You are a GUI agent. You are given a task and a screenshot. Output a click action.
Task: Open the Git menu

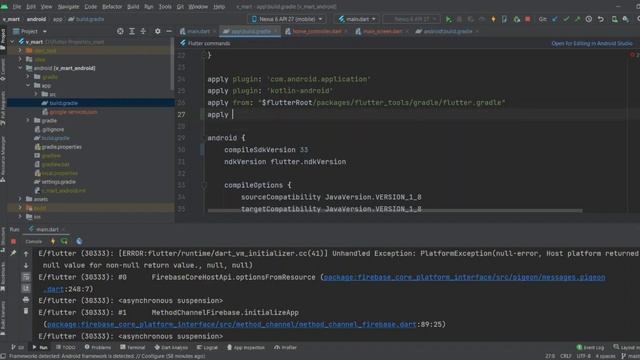180,7
